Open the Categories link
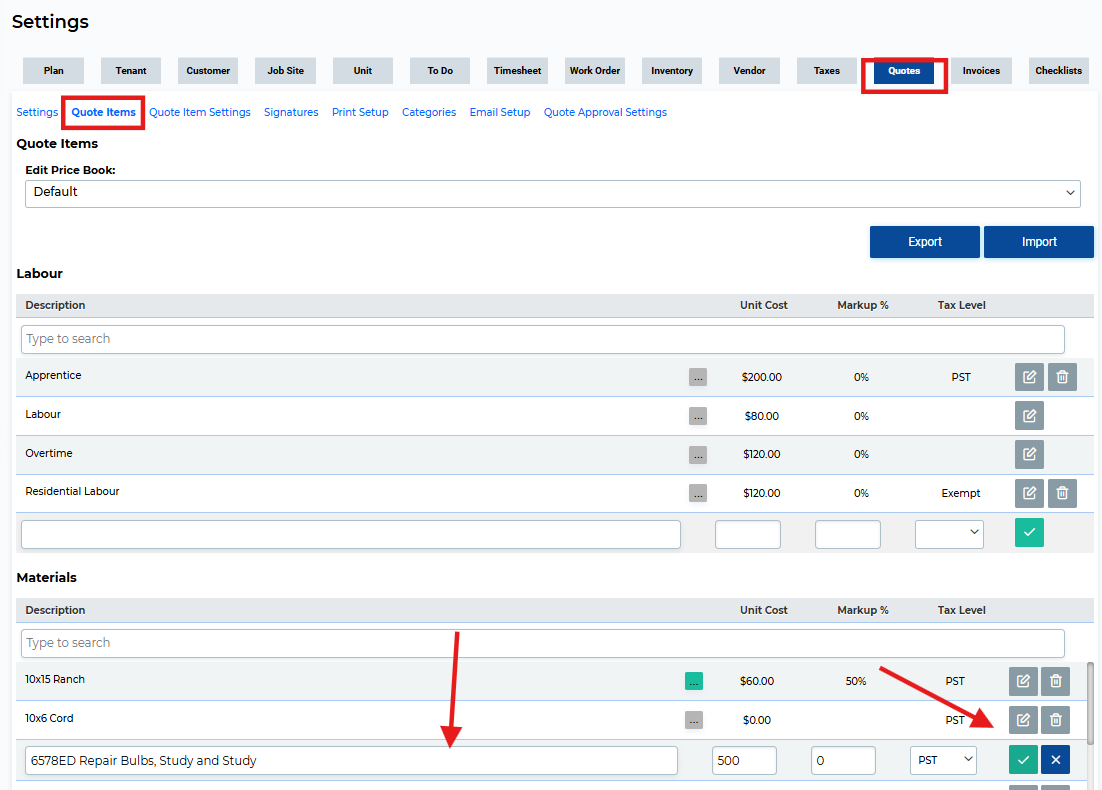The height and width of the screenshot is (790, 1102). (x=429, y=112)
